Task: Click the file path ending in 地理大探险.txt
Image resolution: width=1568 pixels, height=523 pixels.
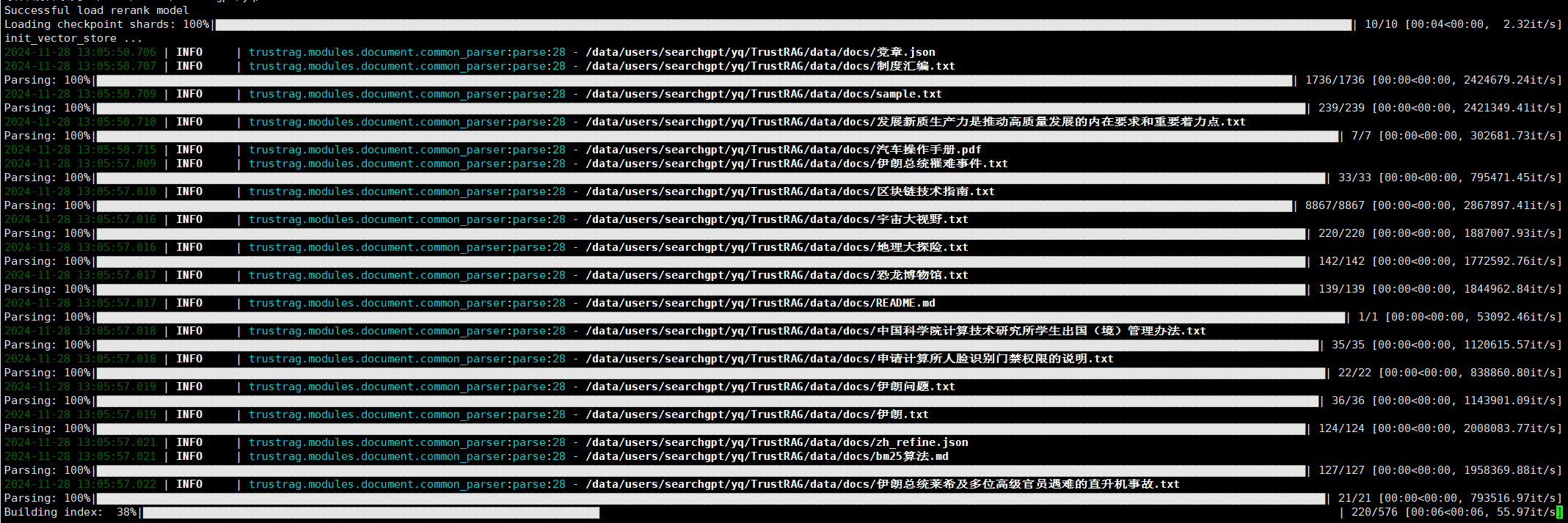Action: coord(777,247)
